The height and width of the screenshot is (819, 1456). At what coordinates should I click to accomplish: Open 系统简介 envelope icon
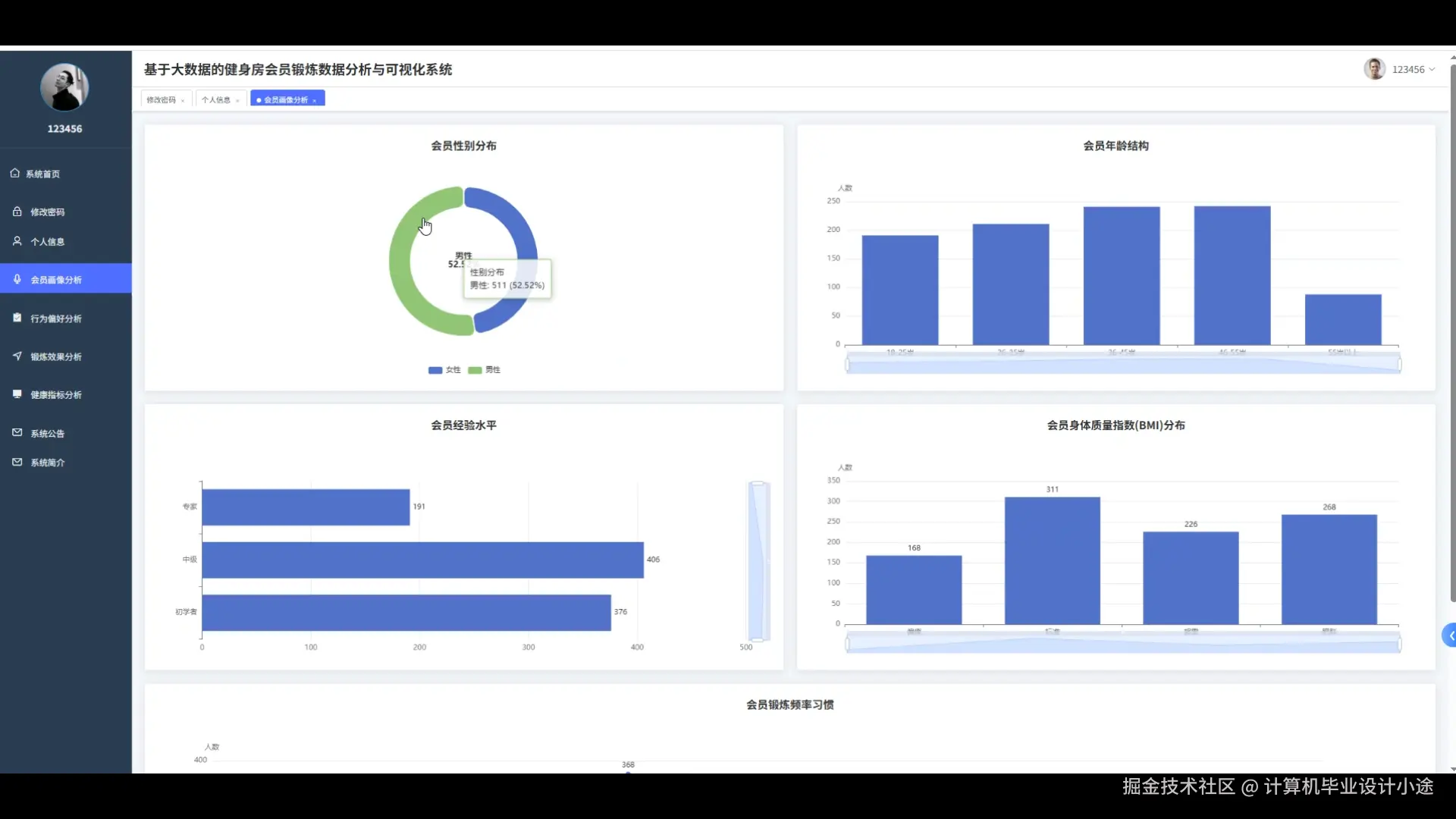17,462
